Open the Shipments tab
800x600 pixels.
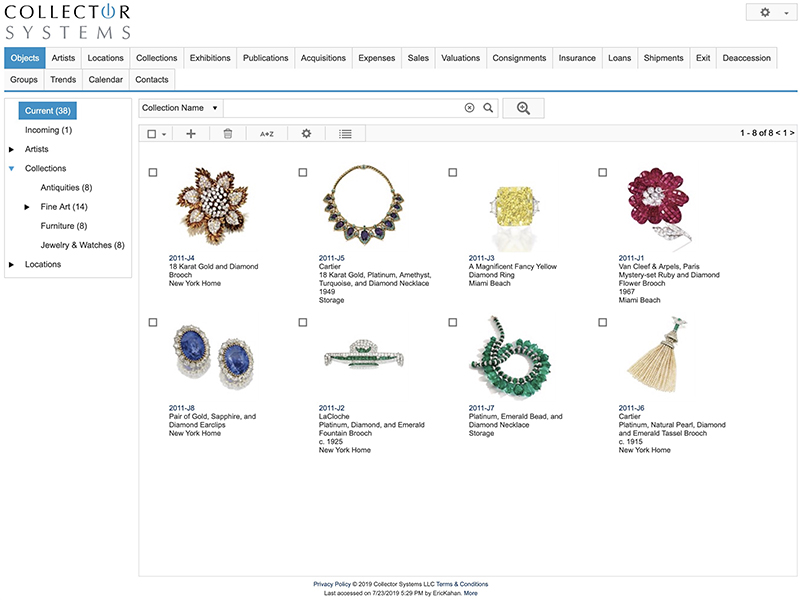(663, 58)
